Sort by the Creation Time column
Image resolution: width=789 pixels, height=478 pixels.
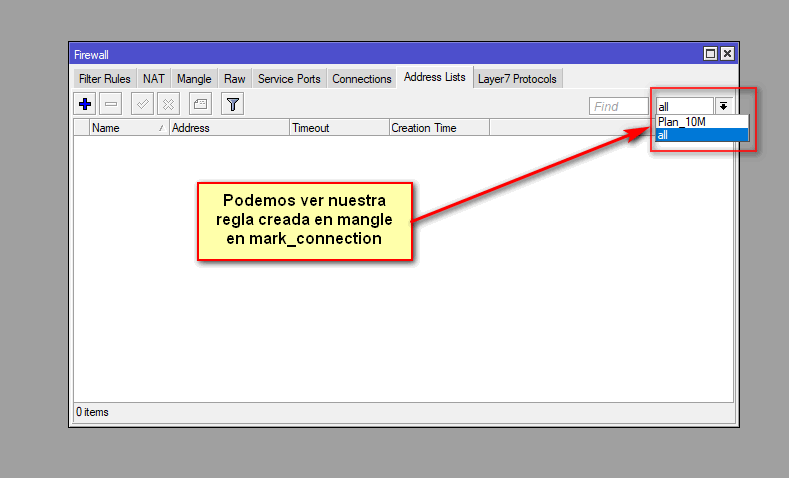[438, 128]
